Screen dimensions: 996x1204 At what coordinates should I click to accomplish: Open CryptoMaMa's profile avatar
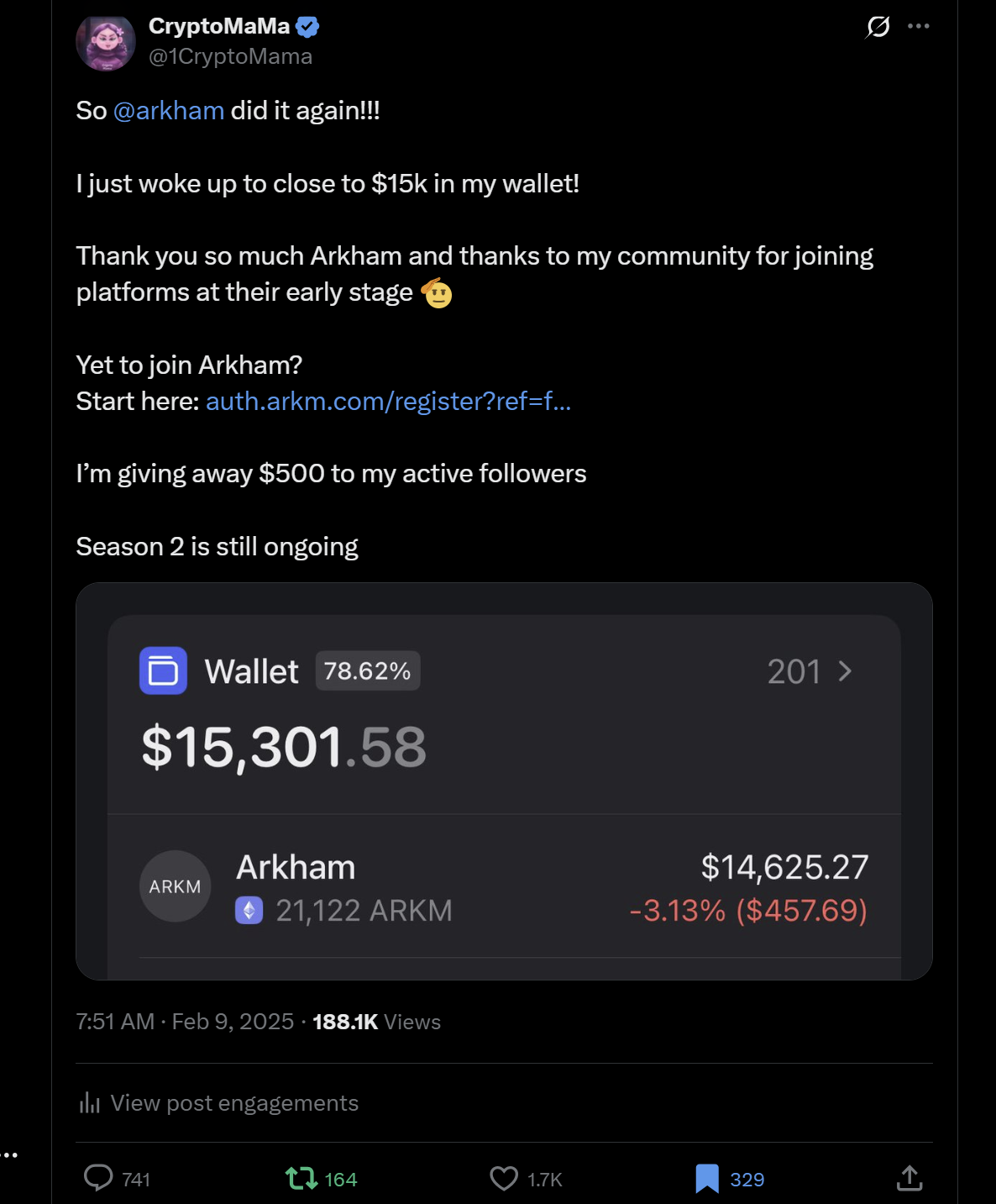point(106,41)
